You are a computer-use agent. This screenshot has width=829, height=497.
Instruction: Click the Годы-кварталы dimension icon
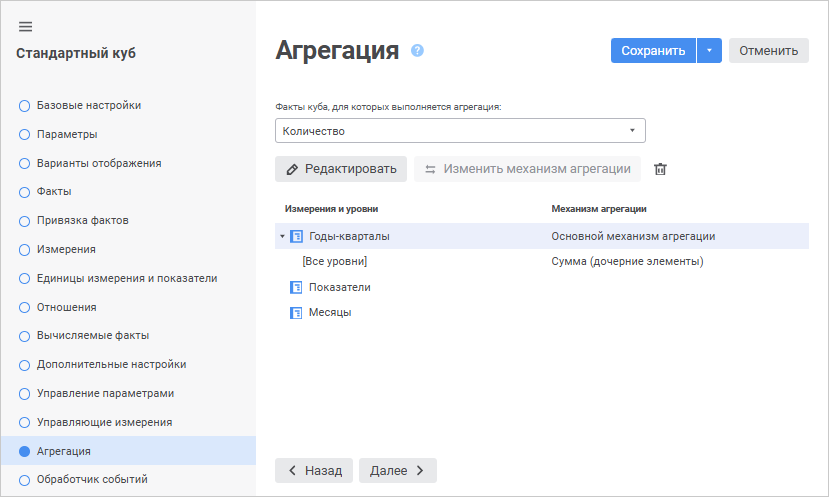(x=296, y=237)
